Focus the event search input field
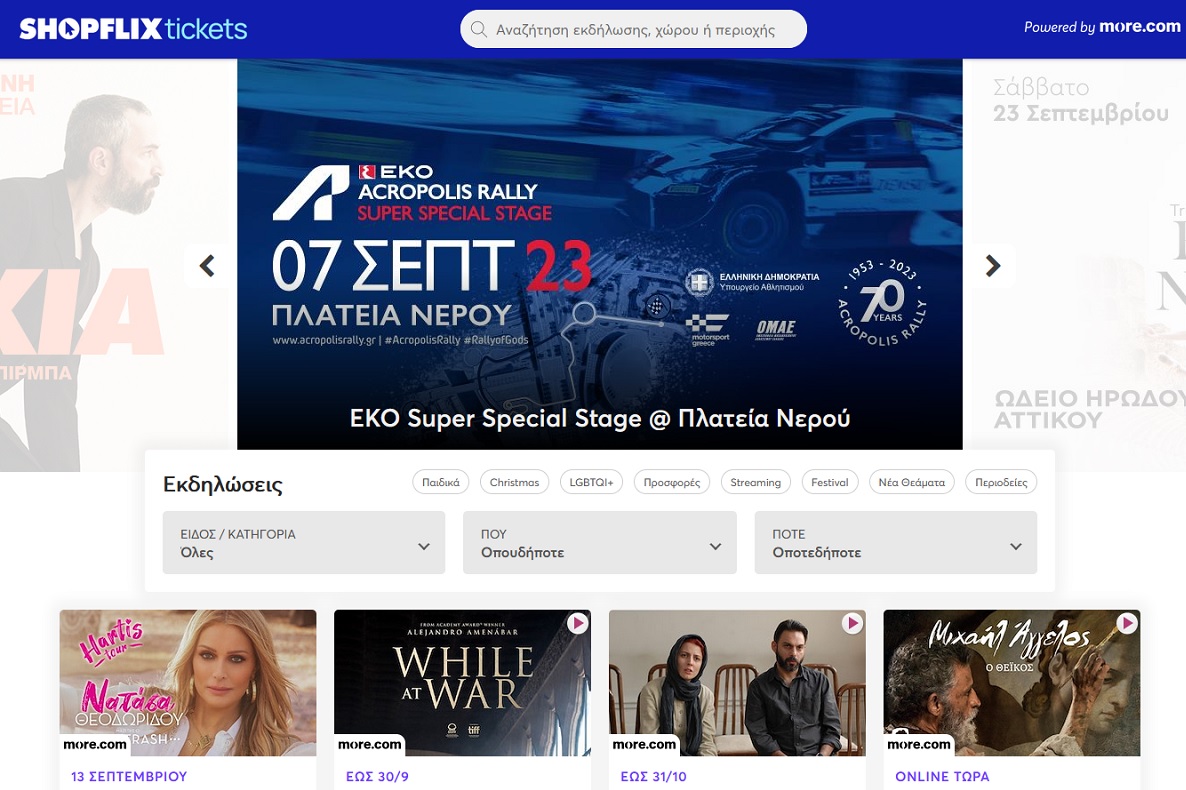The height and width of the screenshot is (790, 1186). point(633,30)
